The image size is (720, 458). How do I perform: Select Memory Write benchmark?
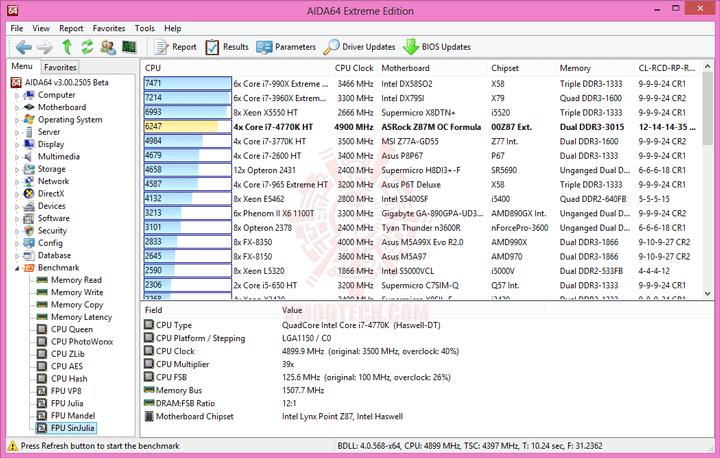pos(77,293)
